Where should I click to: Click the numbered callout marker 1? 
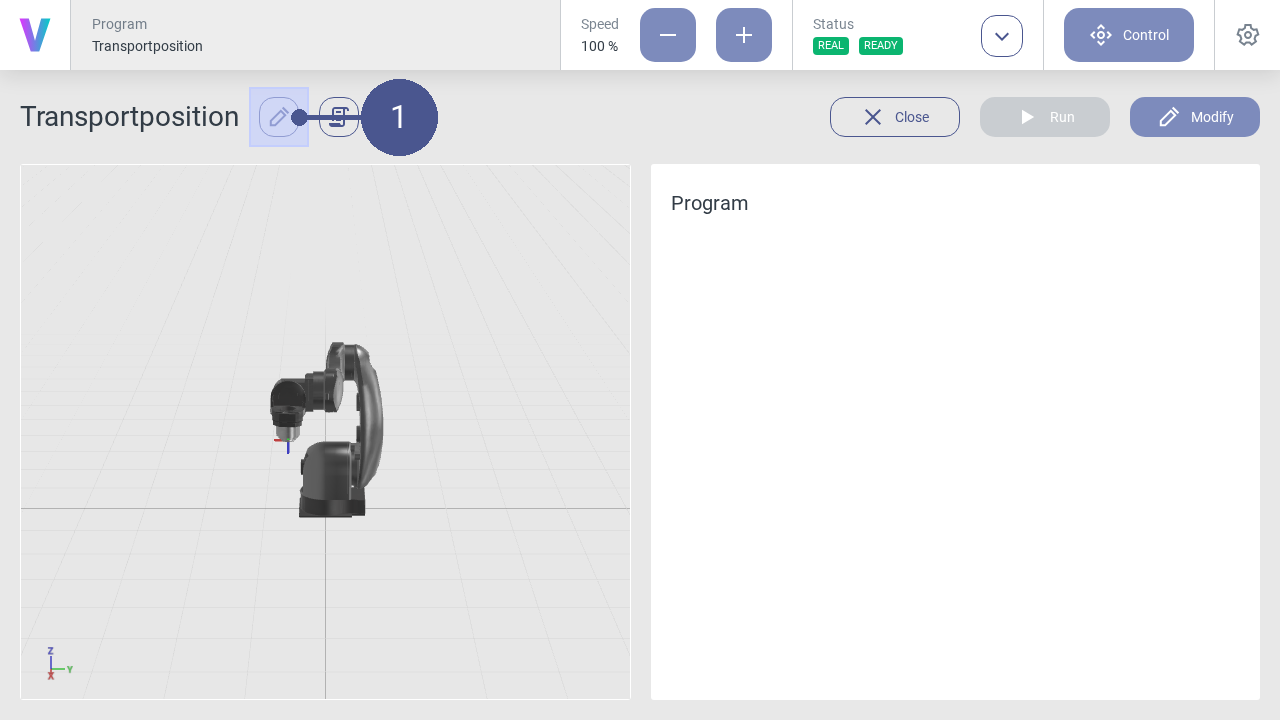click(x=399, y=117)
